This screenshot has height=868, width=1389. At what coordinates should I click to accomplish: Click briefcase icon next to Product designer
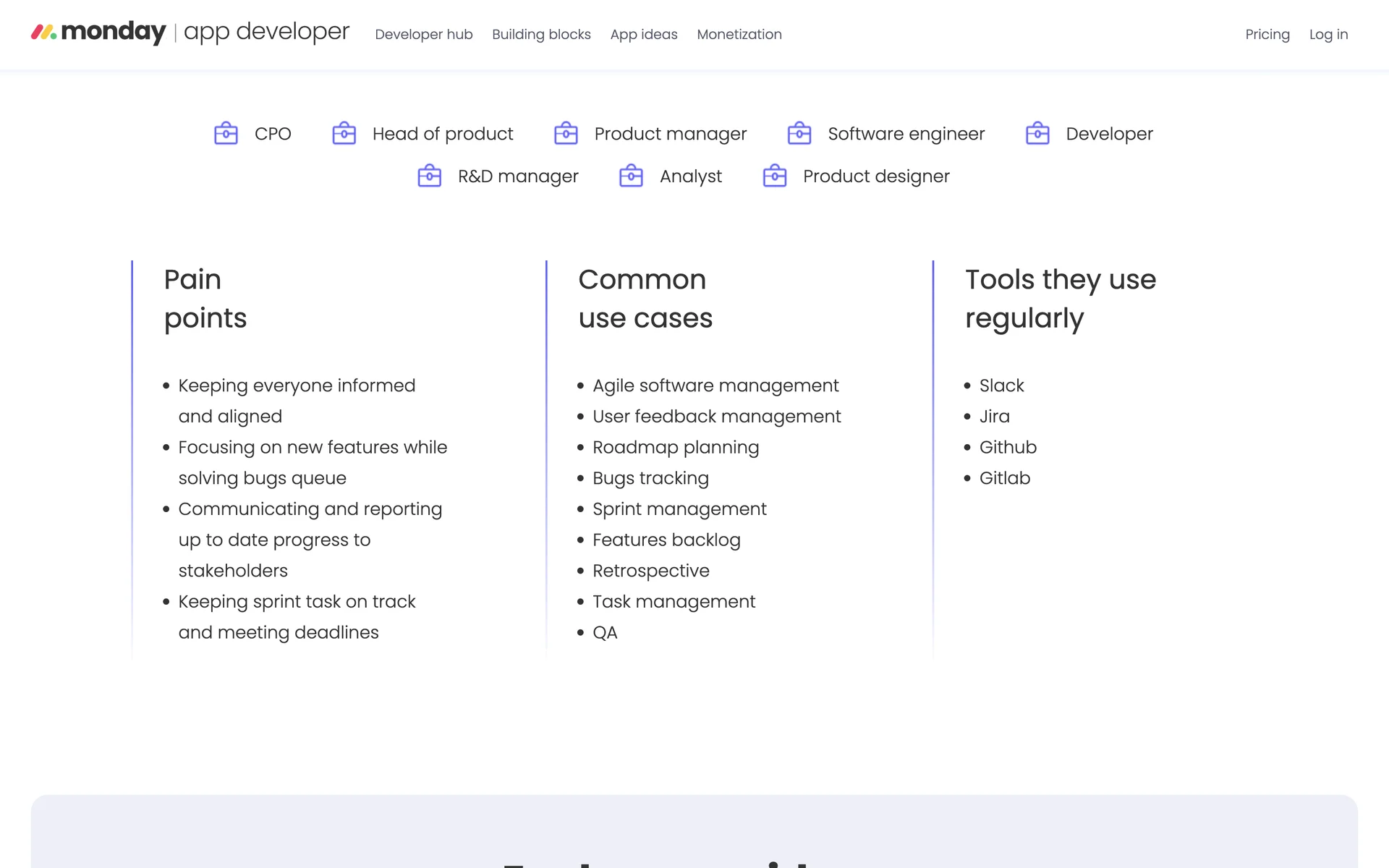(775, 176)
